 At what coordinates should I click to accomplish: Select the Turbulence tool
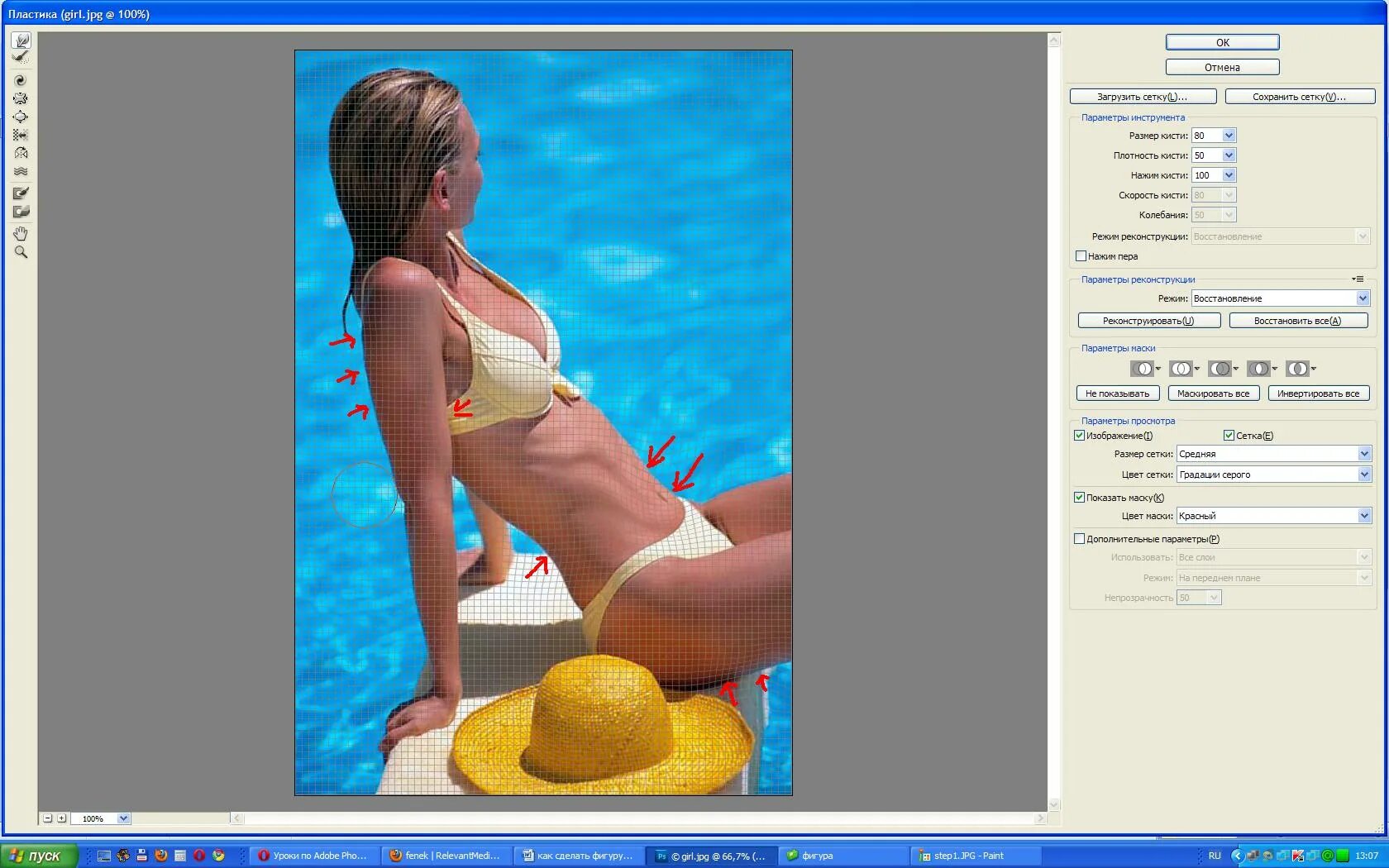point(21,171)
